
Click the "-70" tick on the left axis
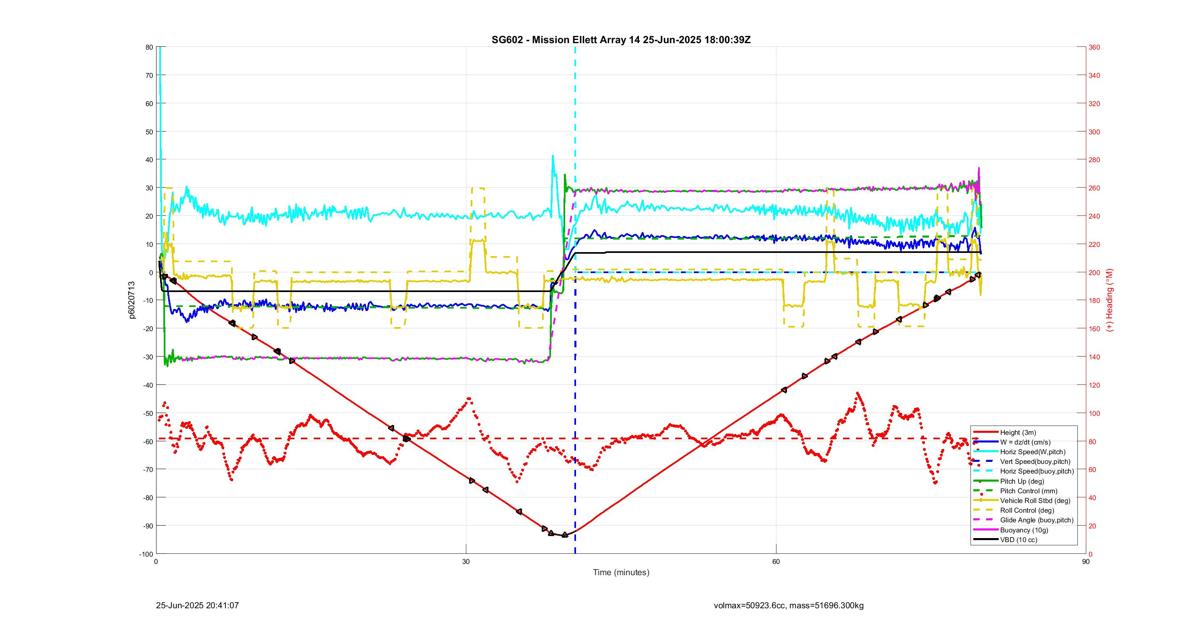point(146,469)
